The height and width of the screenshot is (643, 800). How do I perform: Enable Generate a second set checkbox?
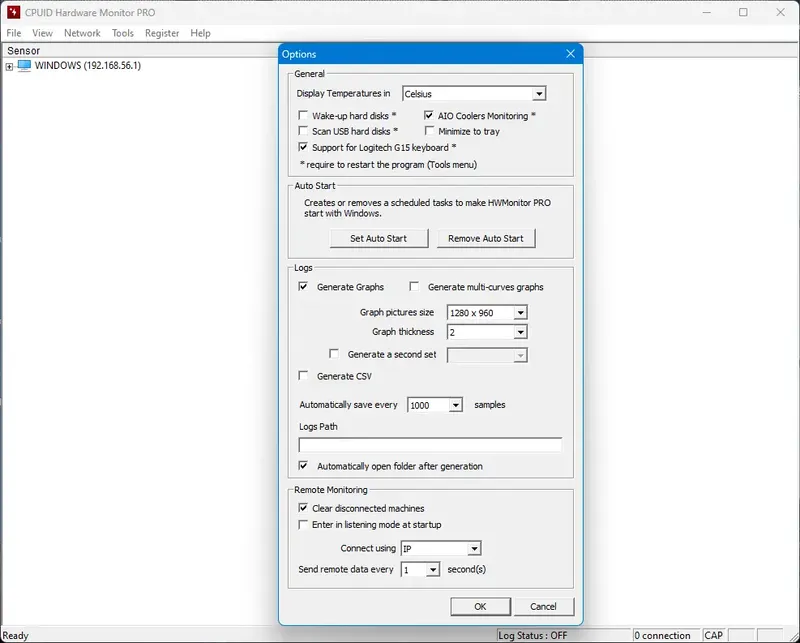click(x=334, y=354)
